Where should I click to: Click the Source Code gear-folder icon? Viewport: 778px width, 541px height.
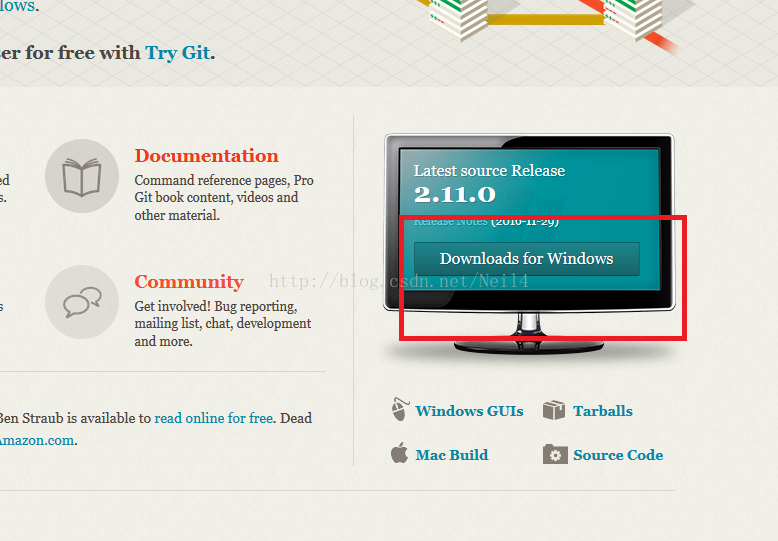coord(555,454)
